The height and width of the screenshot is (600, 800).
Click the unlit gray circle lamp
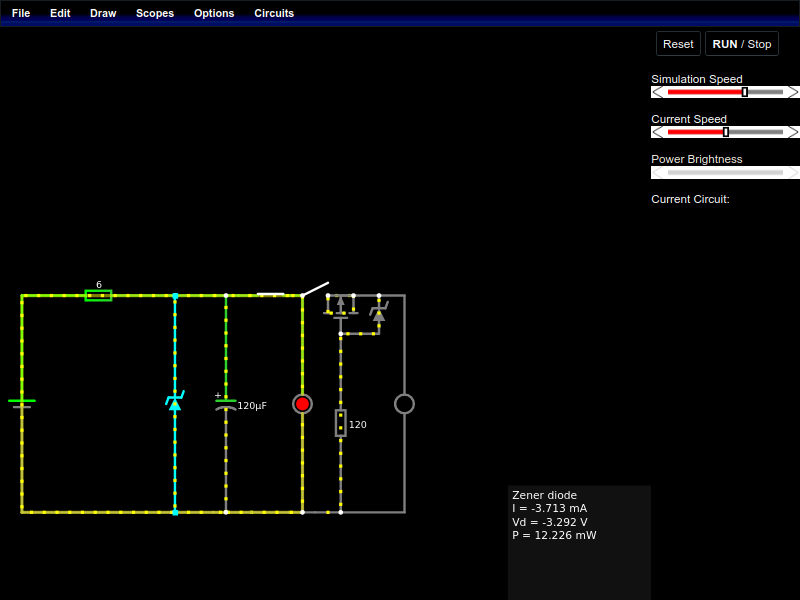coord(404,404)
